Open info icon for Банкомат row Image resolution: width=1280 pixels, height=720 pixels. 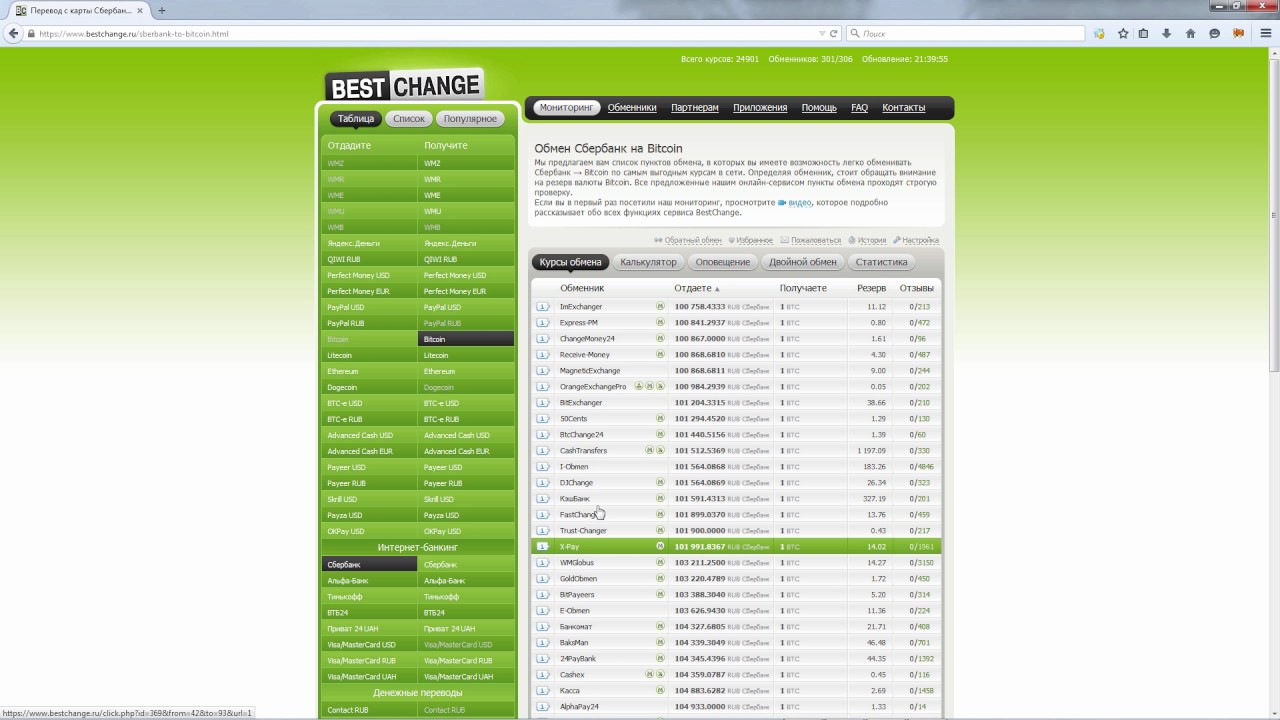[x=543, y=627]
